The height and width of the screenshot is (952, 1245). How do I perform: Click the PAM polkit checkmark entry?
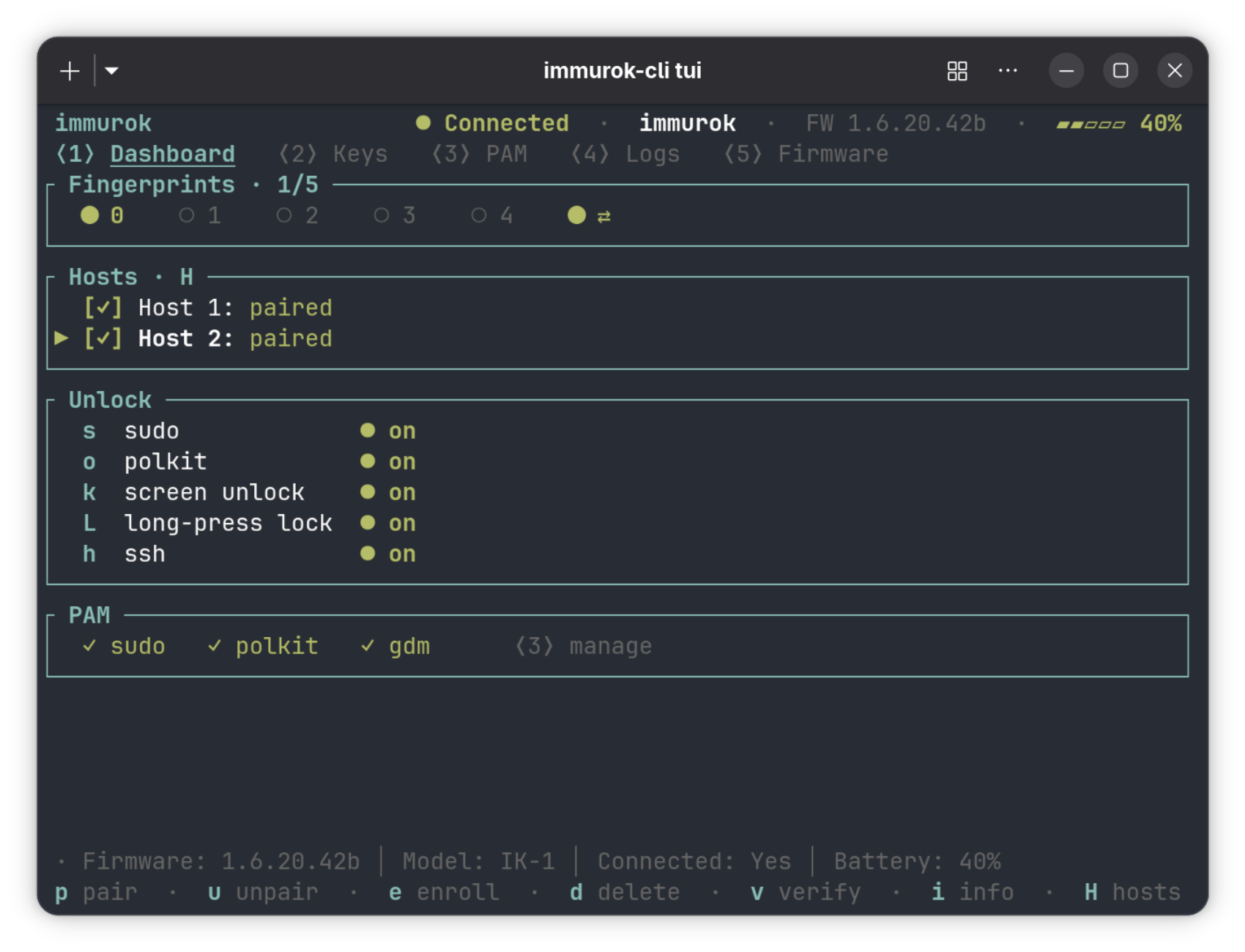coord(263,646)
